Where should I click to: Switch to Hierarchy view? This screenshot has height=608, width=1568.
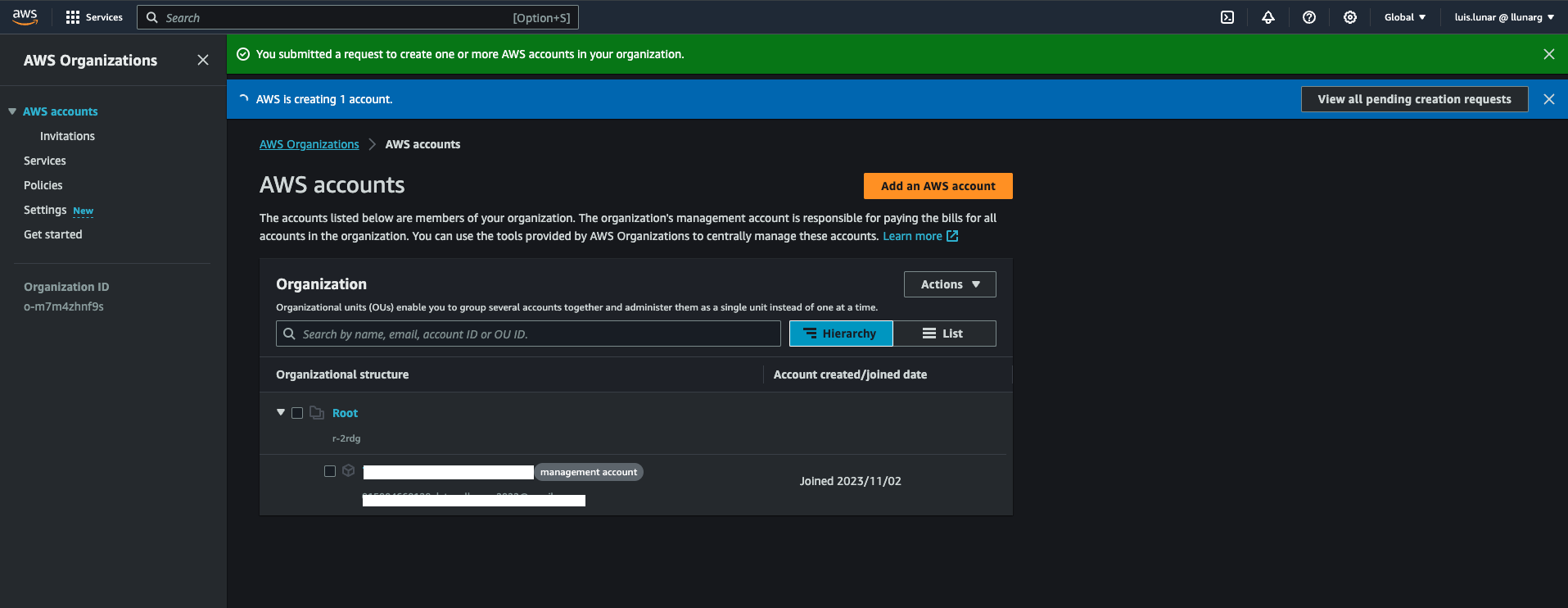click(x=841, y=333)
